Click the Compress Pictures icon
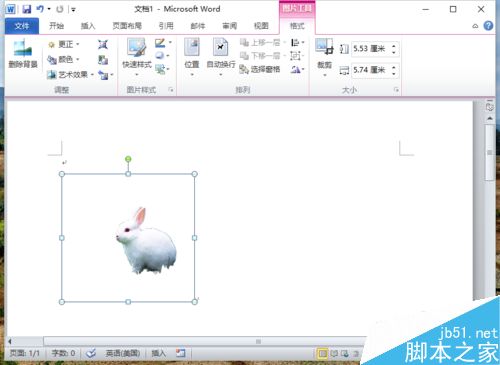The width and height of the screenshot is (500, 365). pos(103,44)
